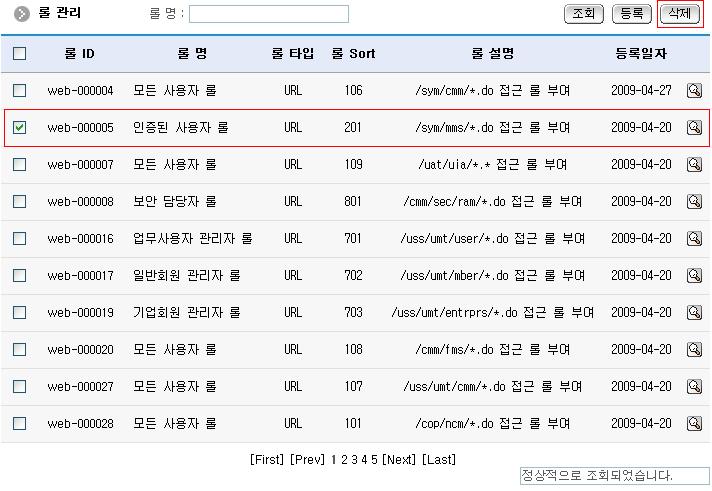View details icon for web-000007
Viewport: 712px width, 491px height.
(x=694, y=165)
